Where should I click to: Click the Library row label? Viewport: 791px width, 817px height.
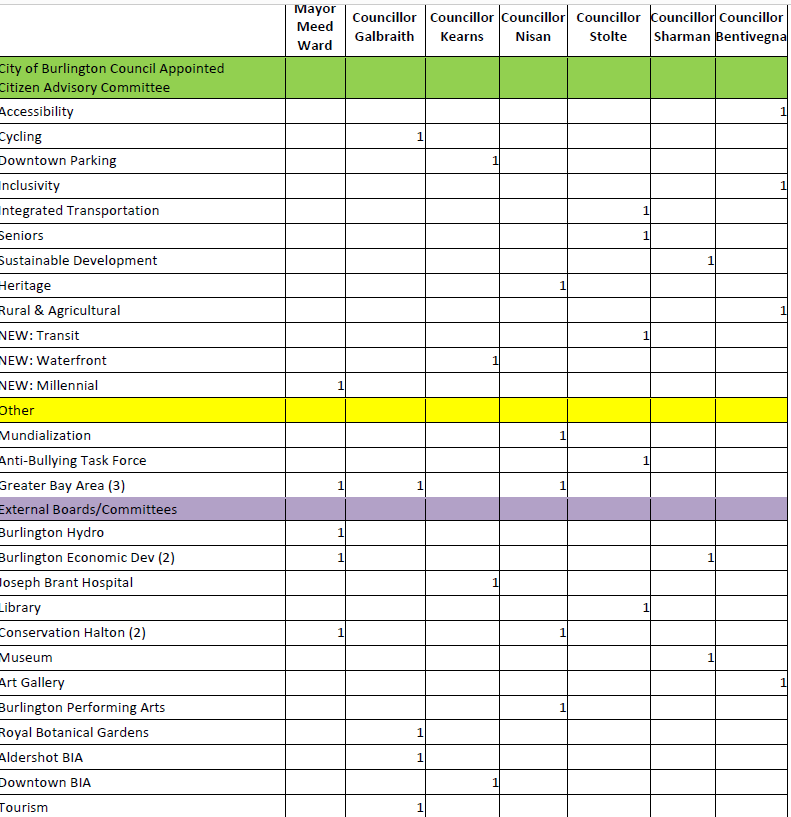[x=20, y=608]
